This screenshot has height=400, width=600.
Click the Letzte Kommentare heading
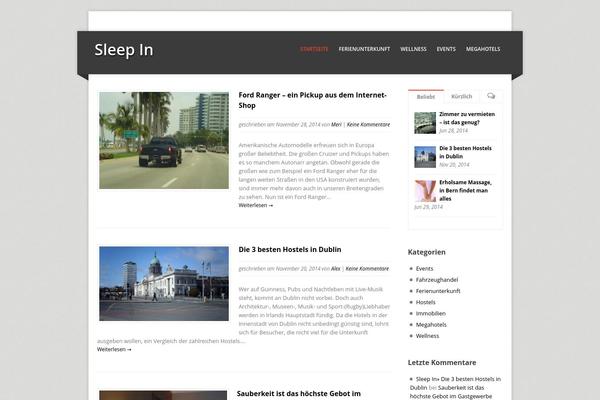click(442, 362)
